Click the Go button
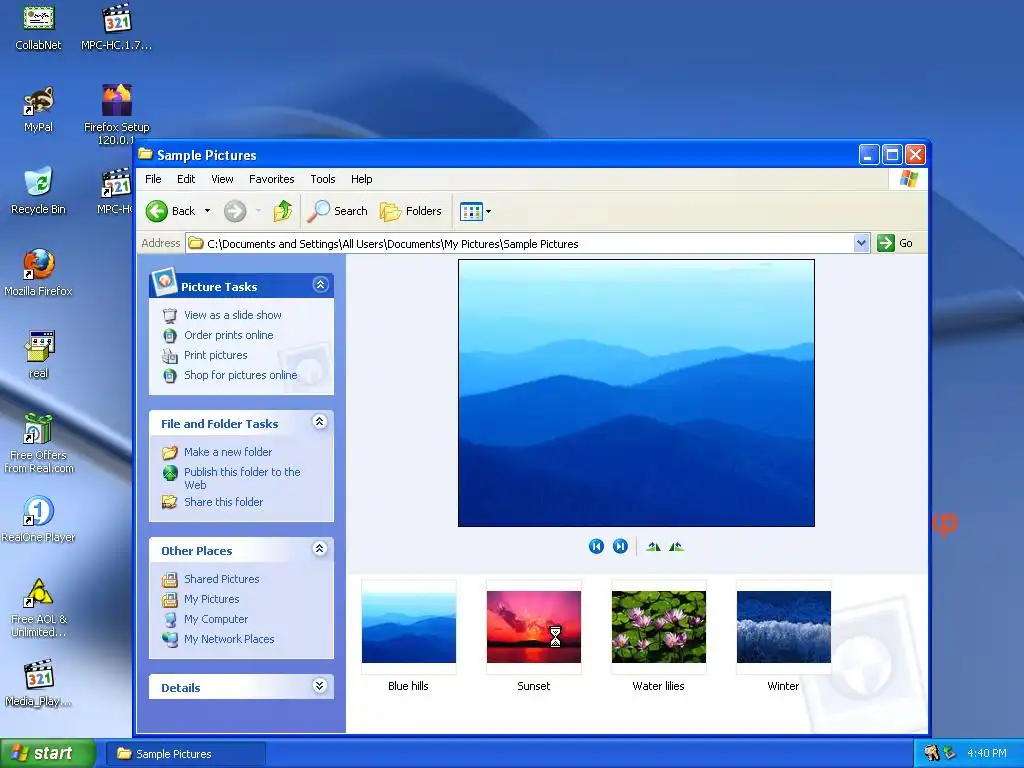This screenshot has width=1024, height=768. [895, 244]
